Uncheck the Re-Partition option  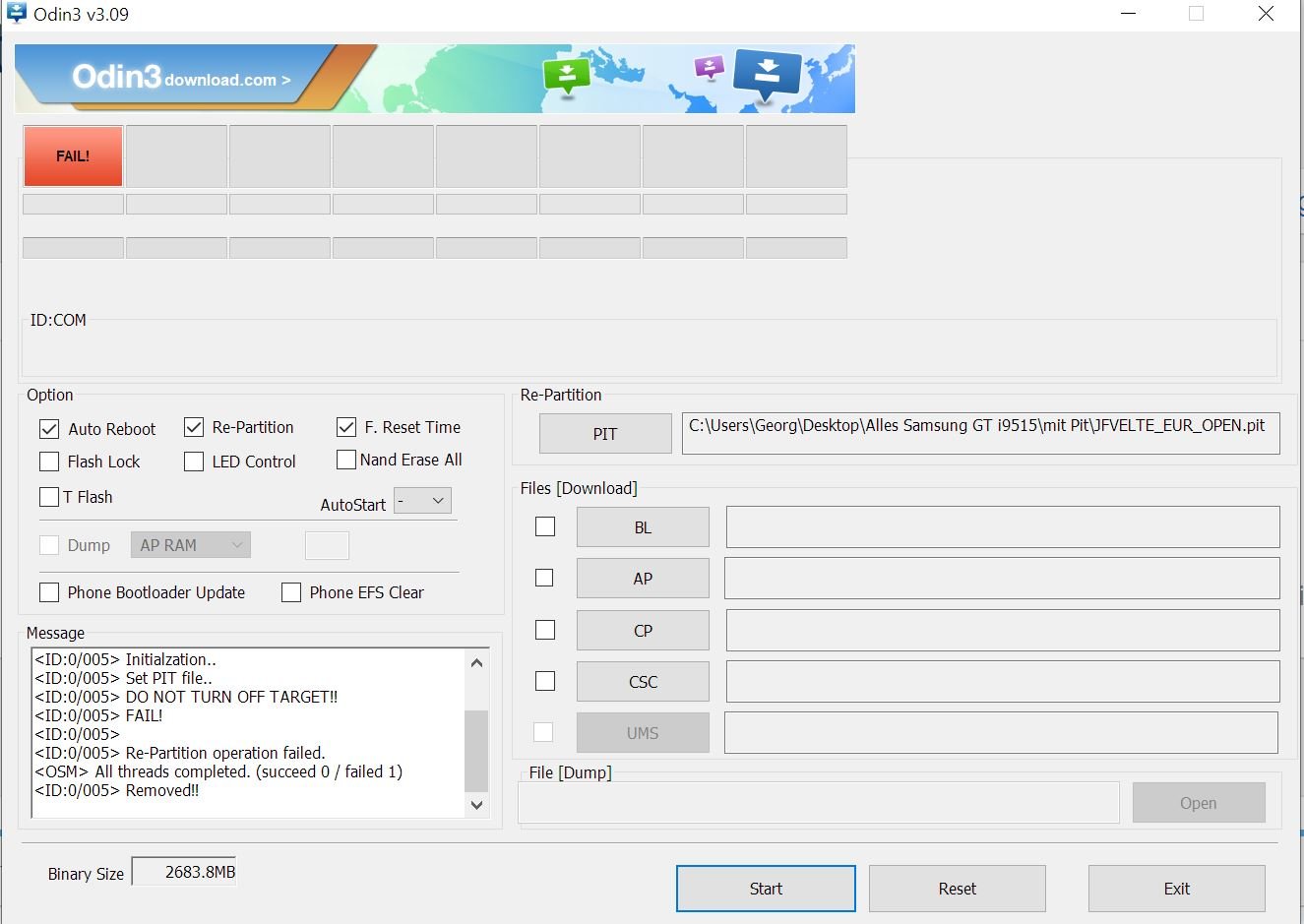(194, 427)
